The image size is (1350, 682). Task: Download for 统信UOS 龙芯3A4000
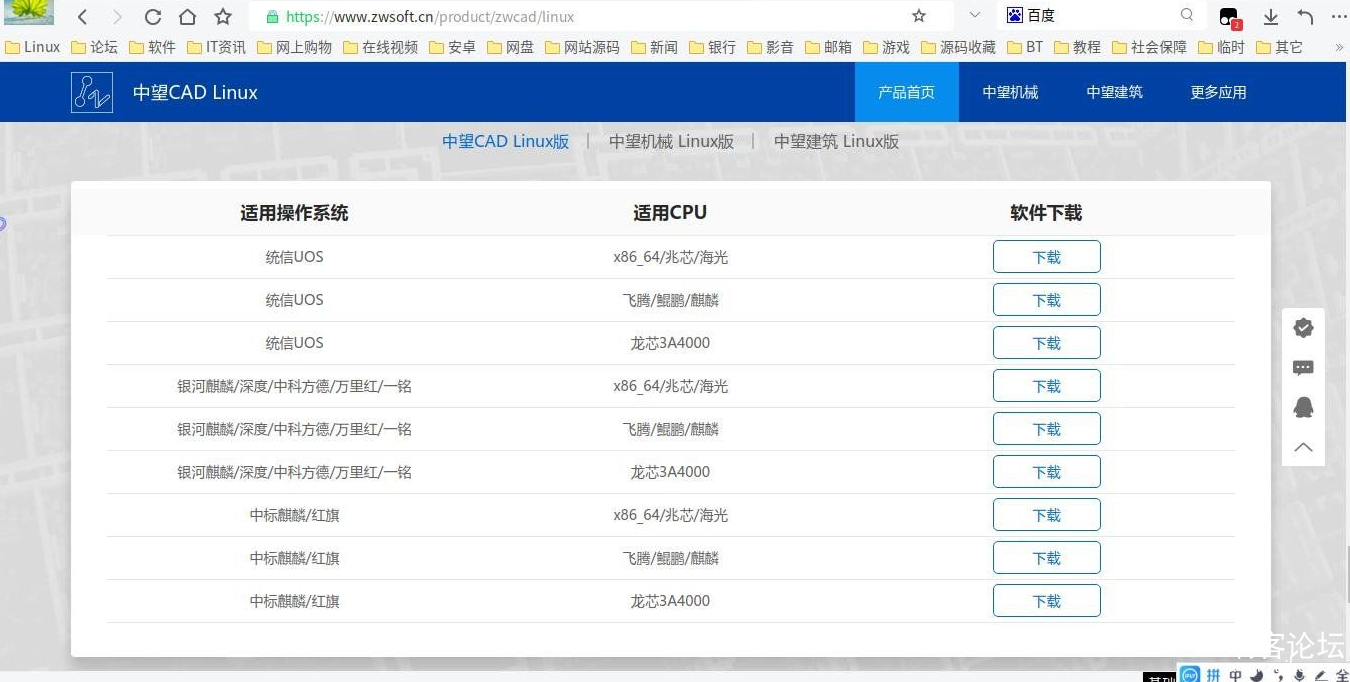click(1046, 343)
